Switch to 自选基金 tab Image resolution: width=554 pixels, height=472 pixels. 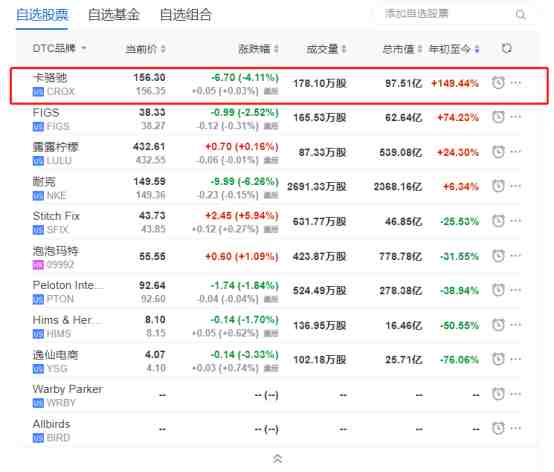(114, 15)
